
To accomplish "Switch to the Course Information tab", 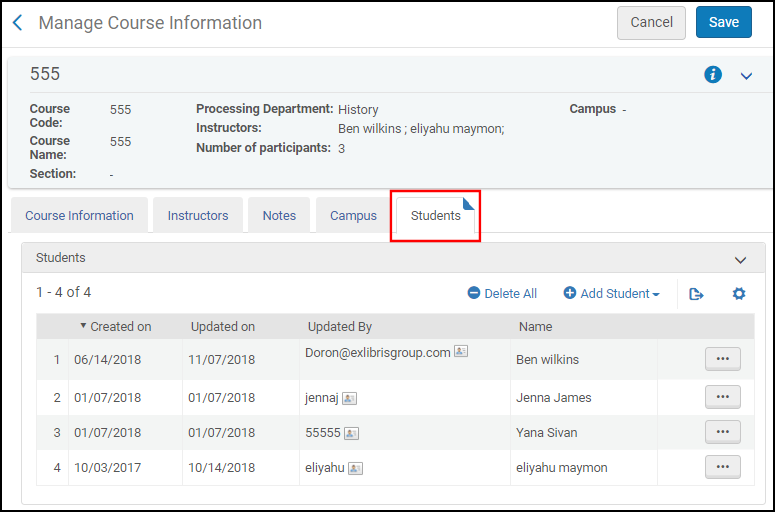I will point(79,216).
